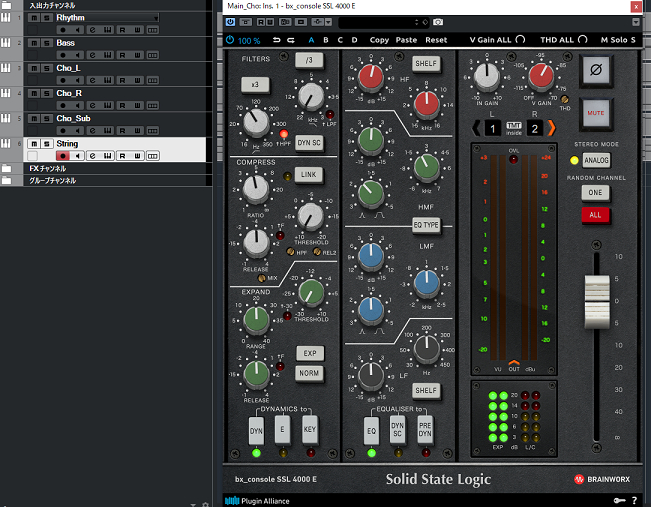
Task: Open the Rhythm track name dropdown
Action: coord(156,18)
